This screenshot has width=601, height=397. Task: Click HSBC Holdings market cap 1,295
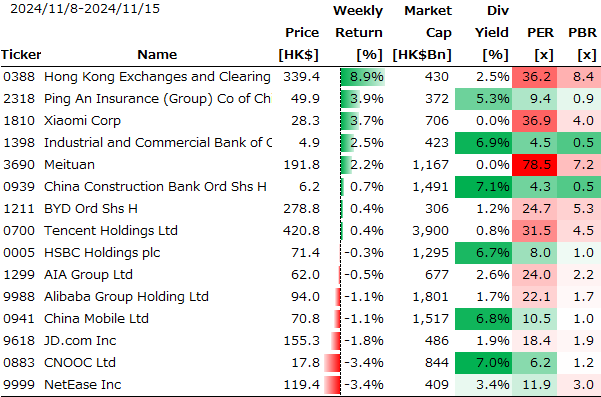point(430,253)
